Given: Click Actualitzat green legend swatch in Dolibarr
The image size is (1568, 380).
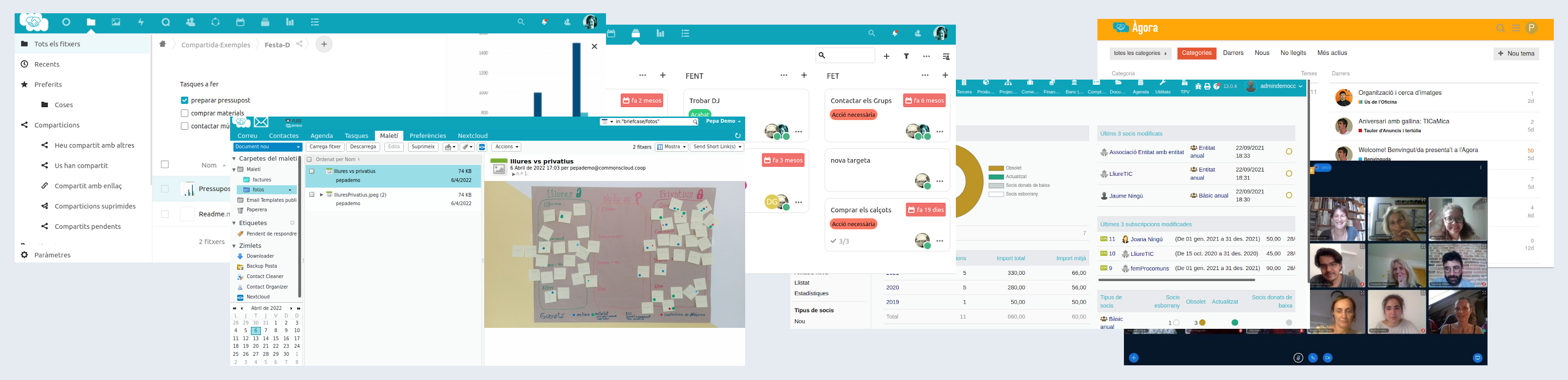Looking at the screenshot, I should click(996, 177).
